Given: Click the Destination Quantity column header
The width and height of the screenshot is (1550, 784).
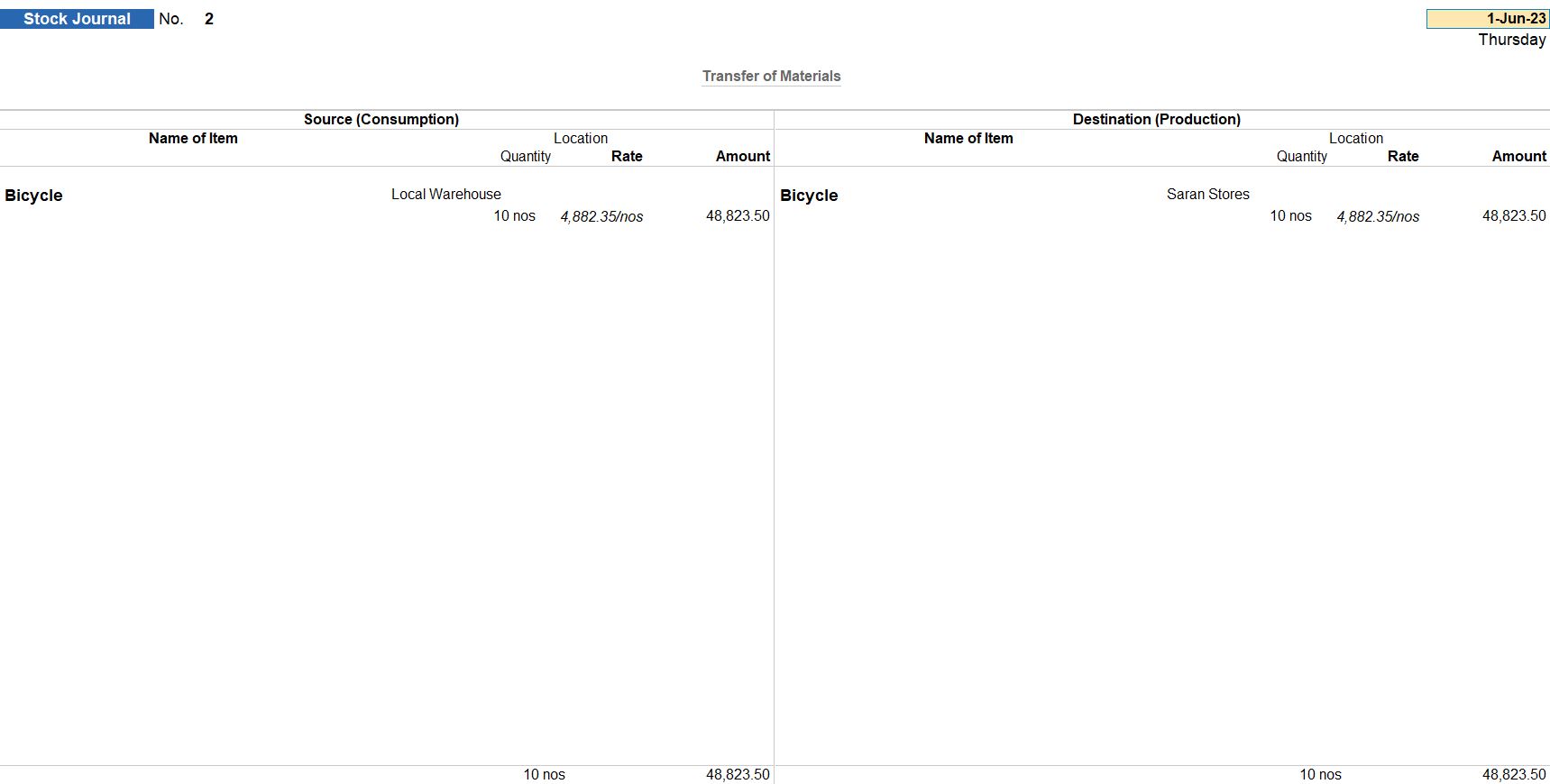Looking at the screenshot, I should (1302, 157).
